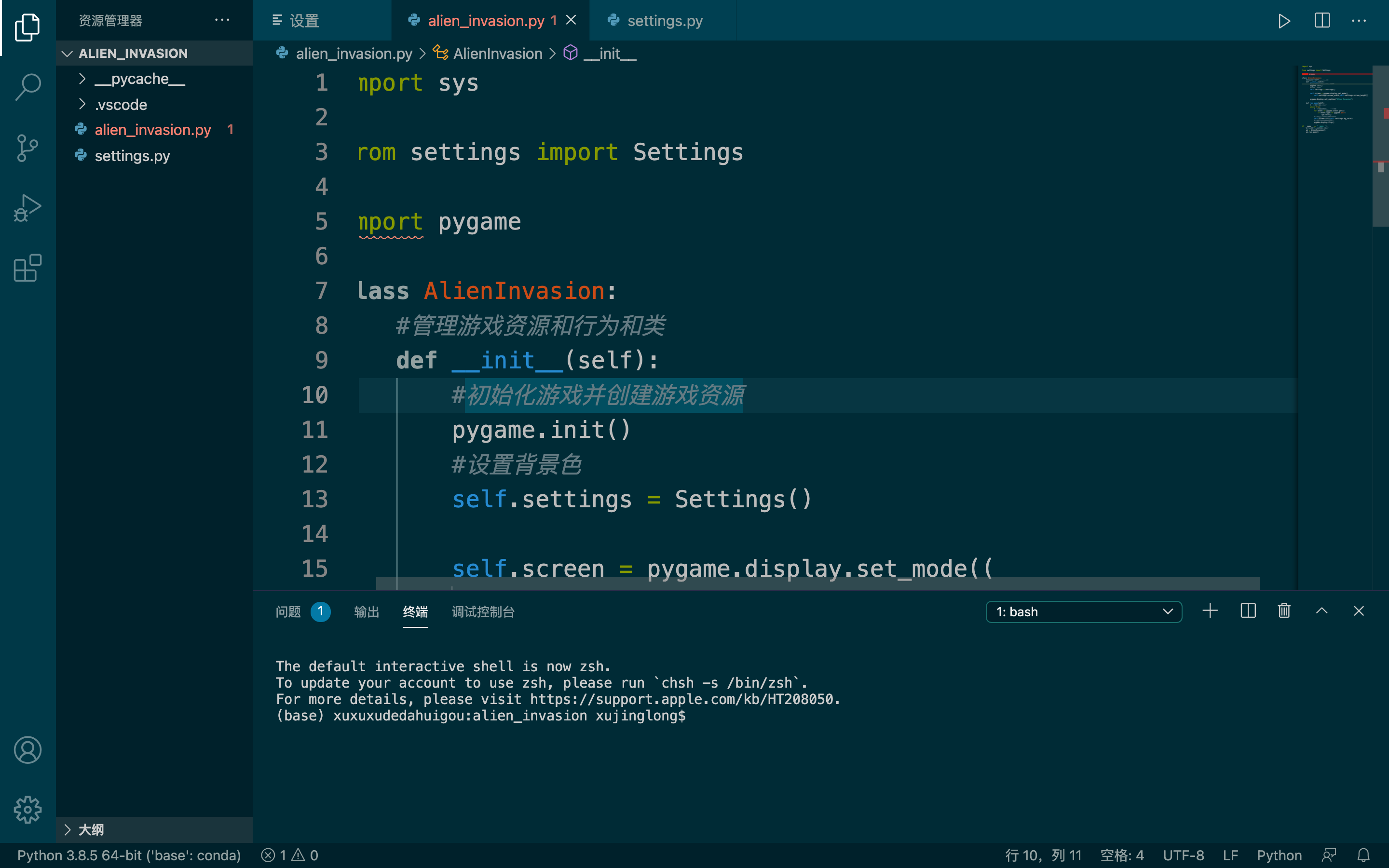Open the Search view in activity bar
Viewport: 1389px width, 868px height.
tap(27, 87)
